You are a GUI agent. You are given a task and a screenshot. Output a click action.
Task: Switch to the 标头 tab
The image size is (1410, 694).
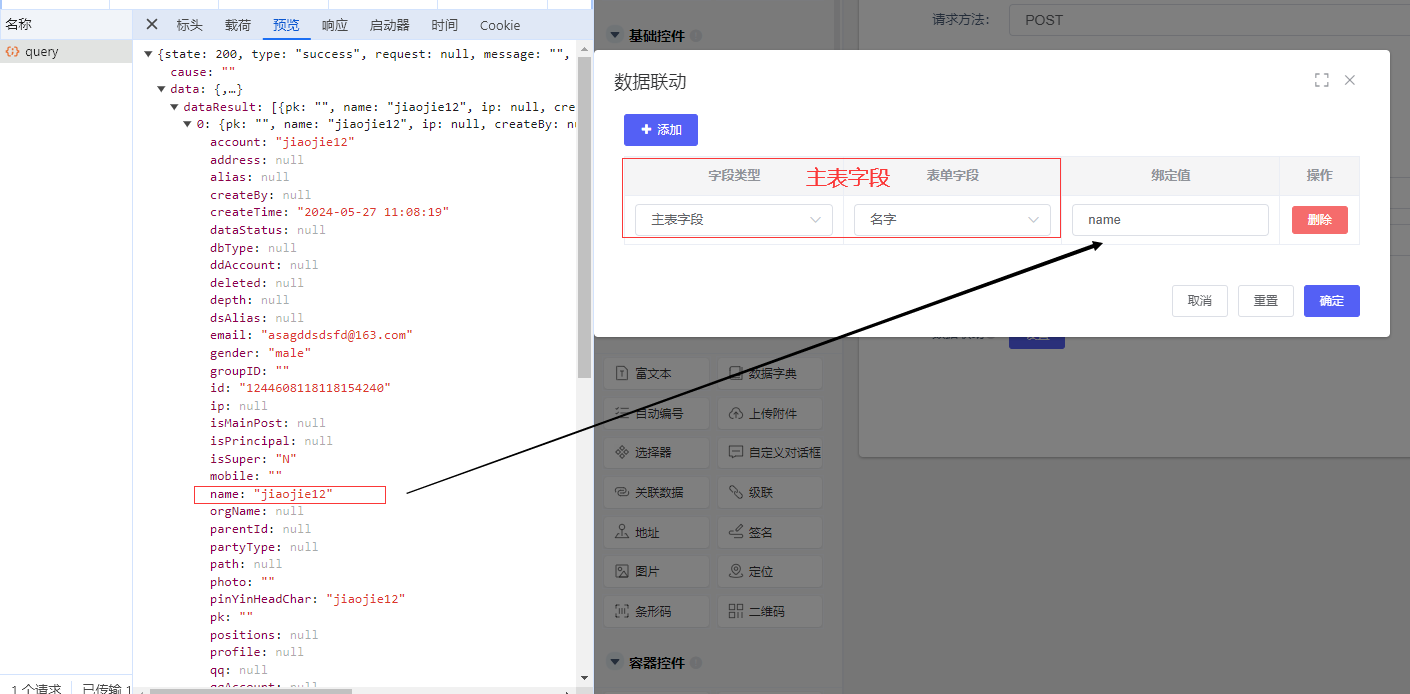(x=189, y=25)
